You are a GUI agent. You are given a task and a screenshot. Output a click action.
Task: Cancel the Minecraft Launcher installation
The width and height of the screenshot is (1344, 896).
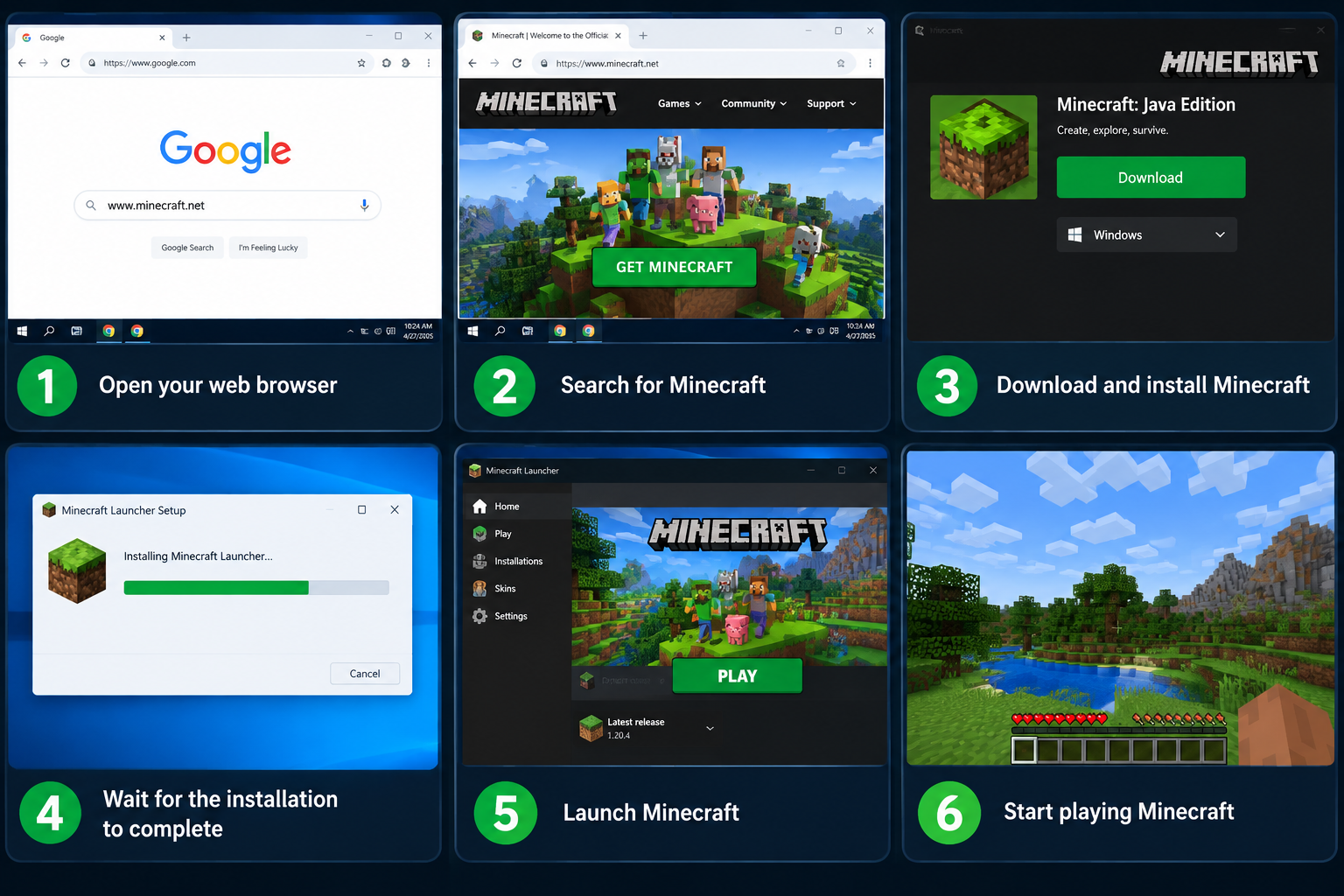[x=365, y=674]
